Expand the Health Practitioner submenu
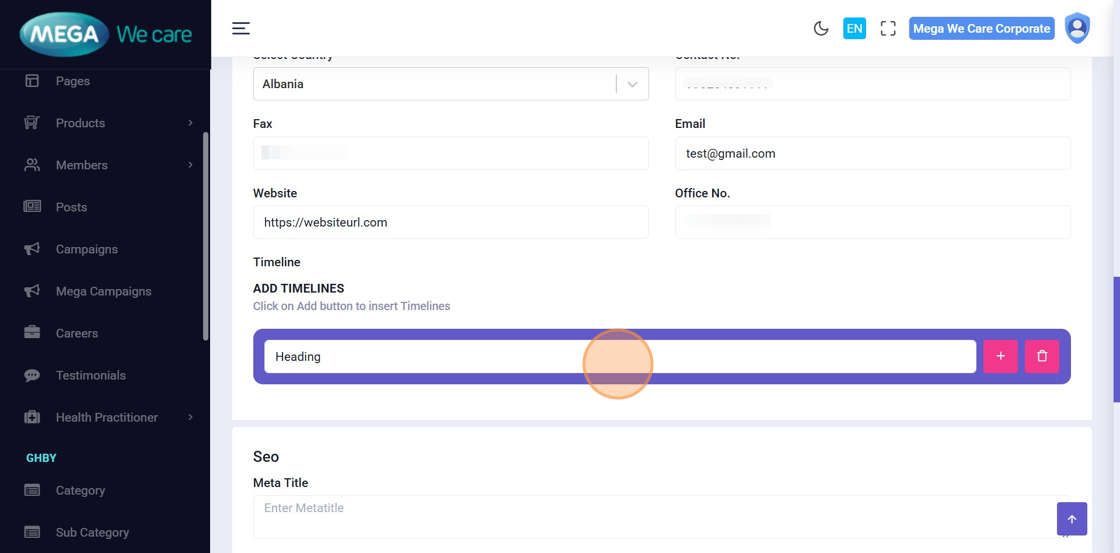The height and width of the screenshot is (553, 1120). pos(190,417)
